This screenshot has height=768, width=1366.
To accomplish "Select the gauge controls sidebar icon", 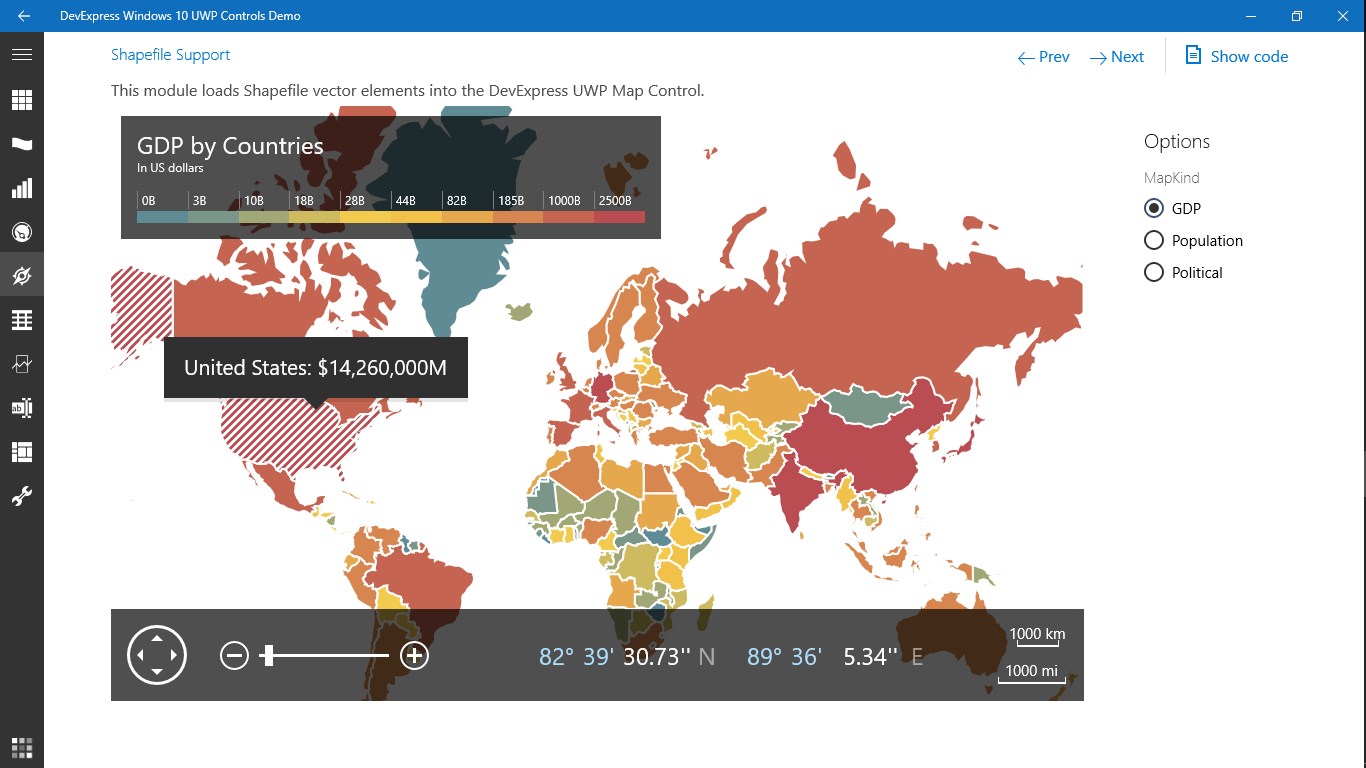I will [22, 232].
